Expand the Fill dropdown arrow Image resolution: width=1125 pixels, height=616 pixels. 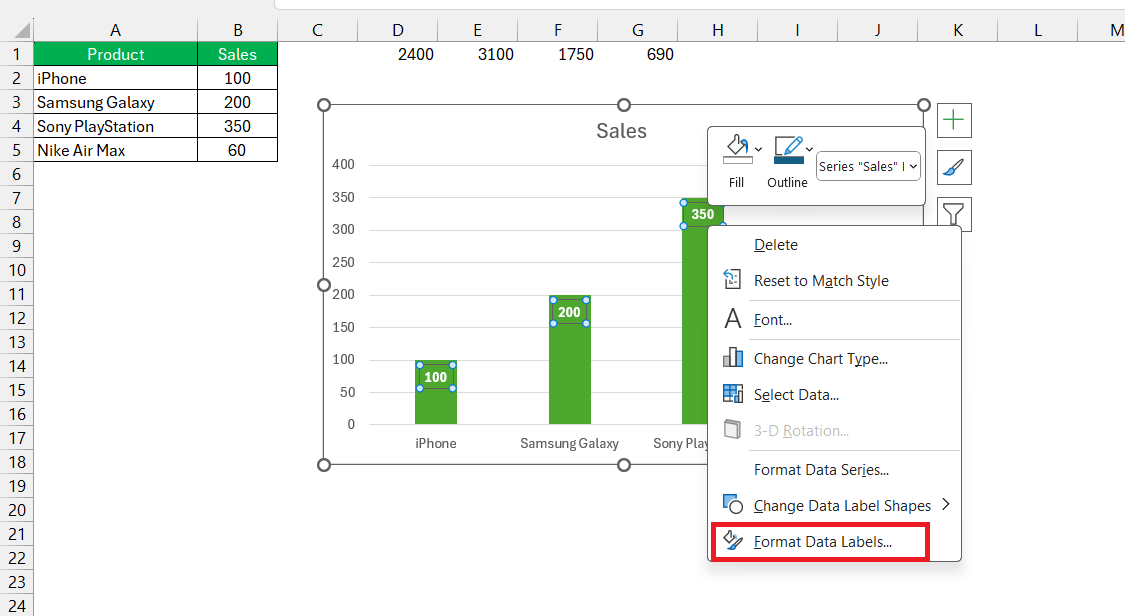pyautogui.click(x=758, y=150)
